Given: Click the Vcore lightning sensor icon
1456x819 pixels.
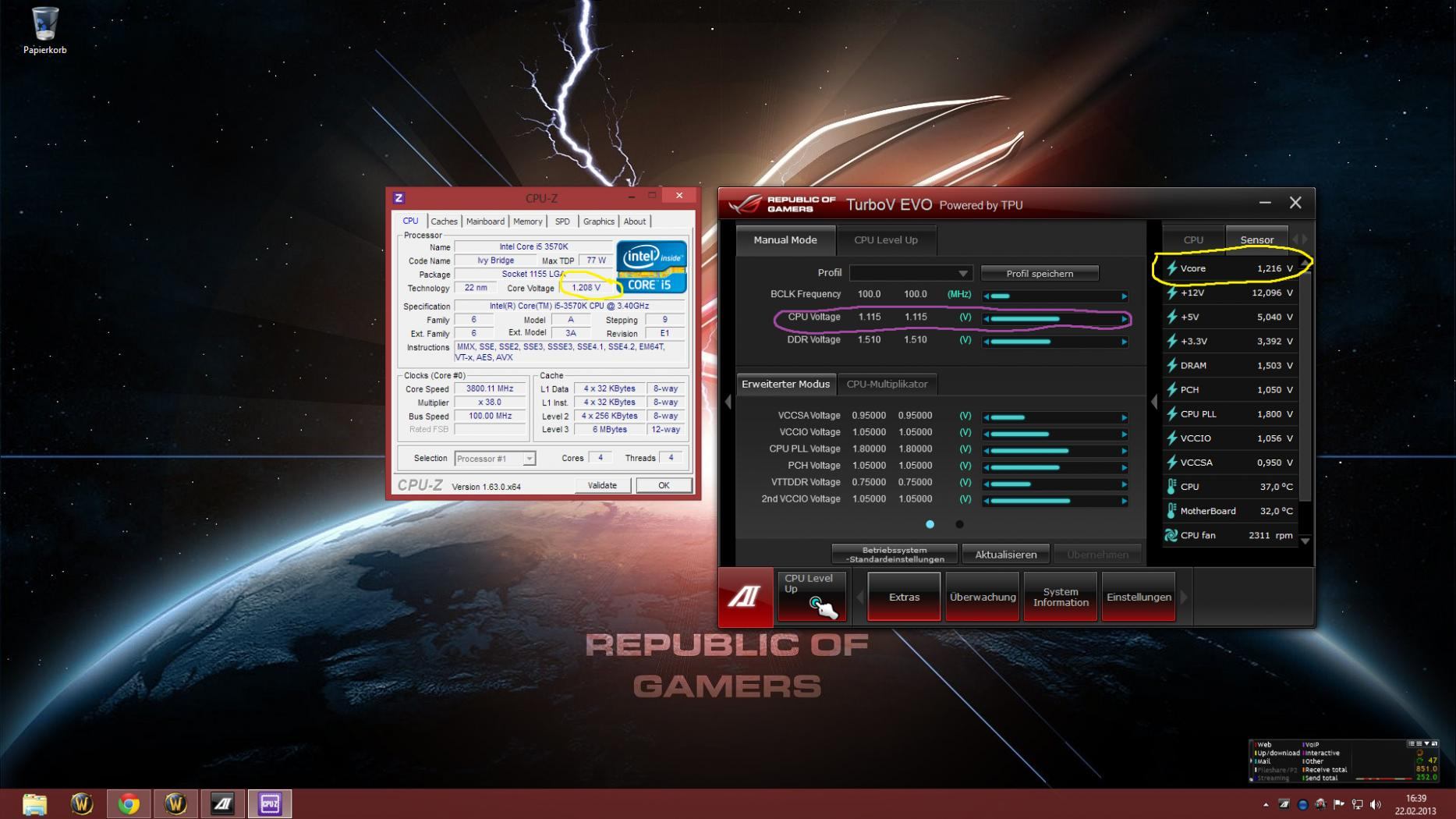Looking at the screenshot, I should point(1171,268).
